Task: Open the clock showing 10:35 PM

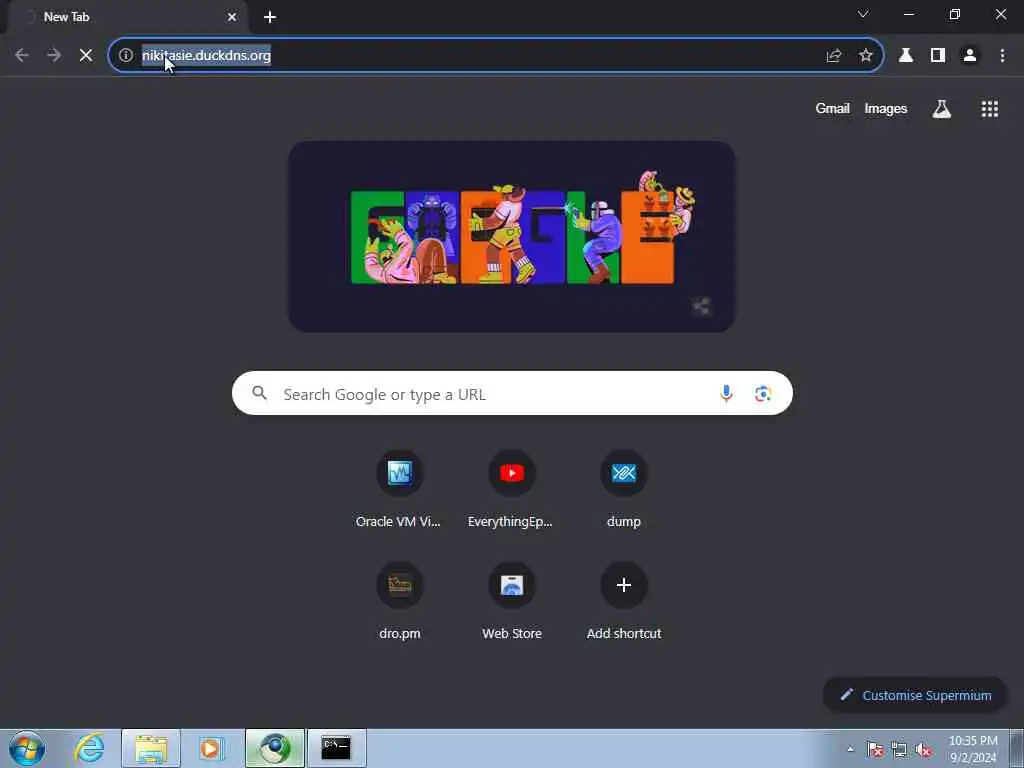Action: [973, 749]
